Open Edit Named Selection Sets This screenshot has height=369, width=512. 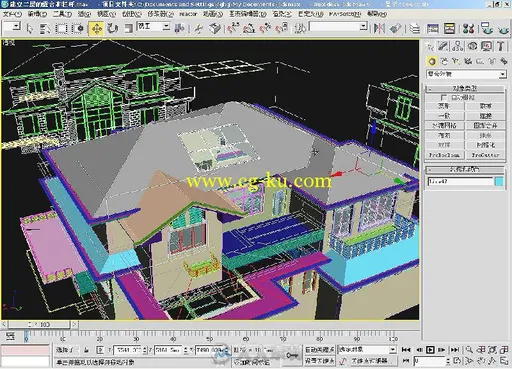300,28
